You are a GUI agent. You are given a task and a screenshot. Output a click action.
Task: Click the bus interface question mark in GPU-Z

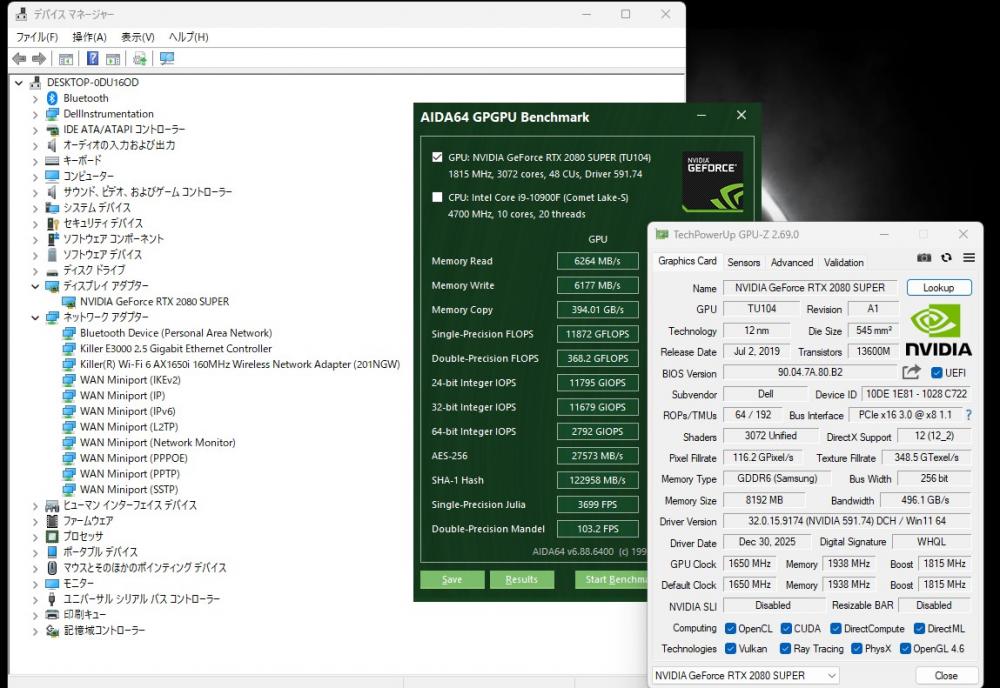click(968, 415)
